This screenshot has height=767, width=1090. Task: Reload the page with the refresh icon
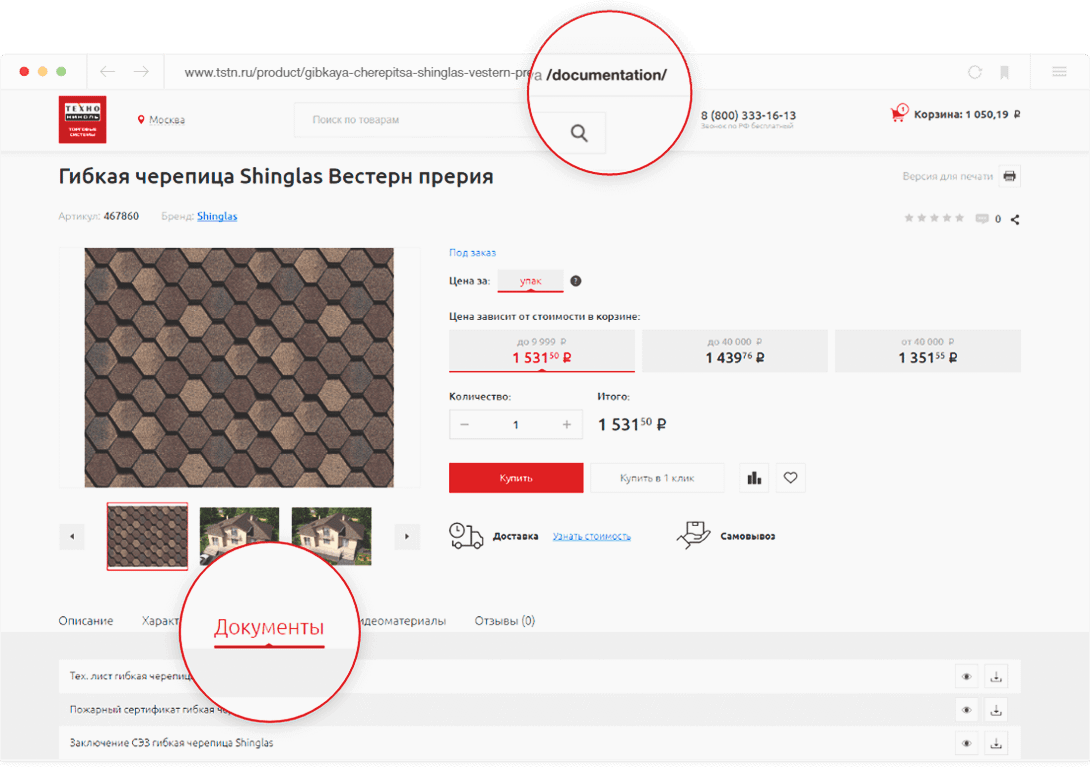(975, 72)
